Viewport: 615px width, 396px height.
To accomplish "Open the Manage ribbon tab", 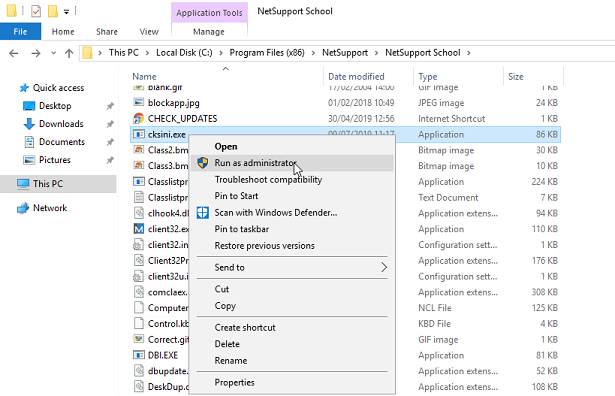I will pos(209,31).
